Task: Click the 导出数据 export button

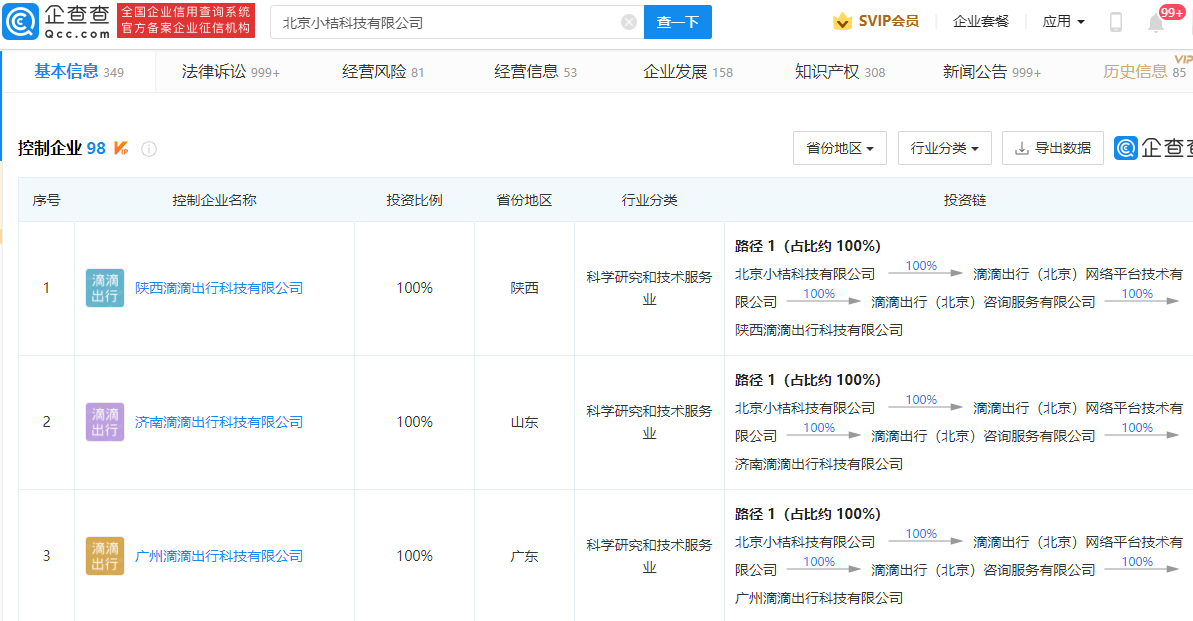Action: [x=1053, y=148]
